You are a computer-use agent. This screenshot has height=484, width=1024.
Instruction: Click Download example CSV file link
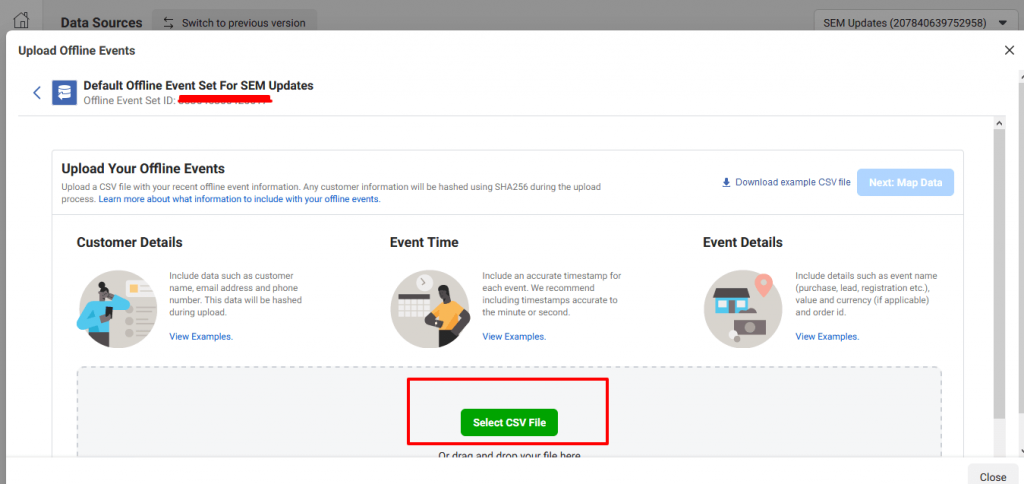786,182
